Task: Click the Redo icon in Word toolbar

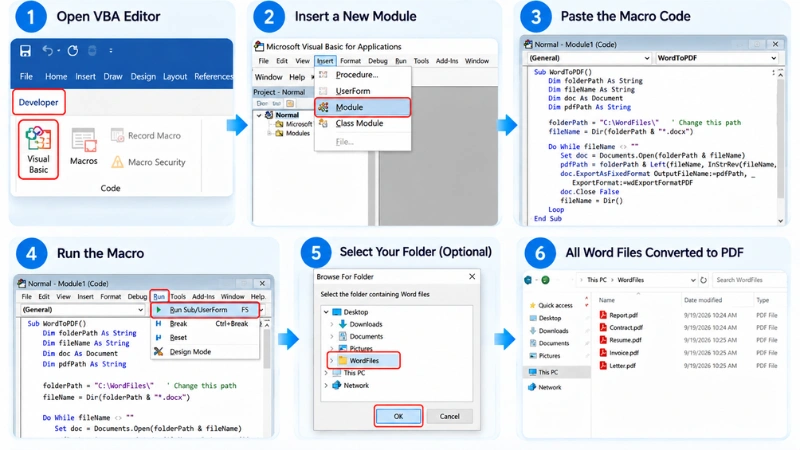Action: [x=73, y=51]
